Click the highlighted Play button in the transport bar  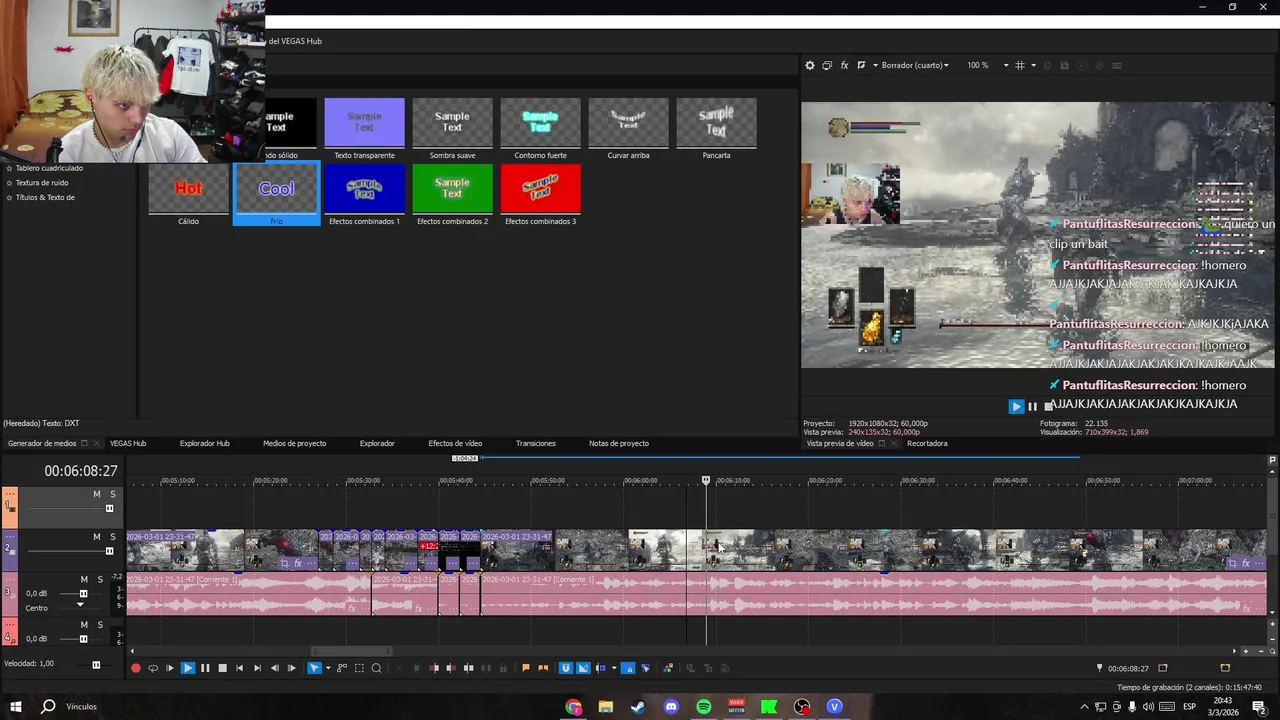coord(187,668)
